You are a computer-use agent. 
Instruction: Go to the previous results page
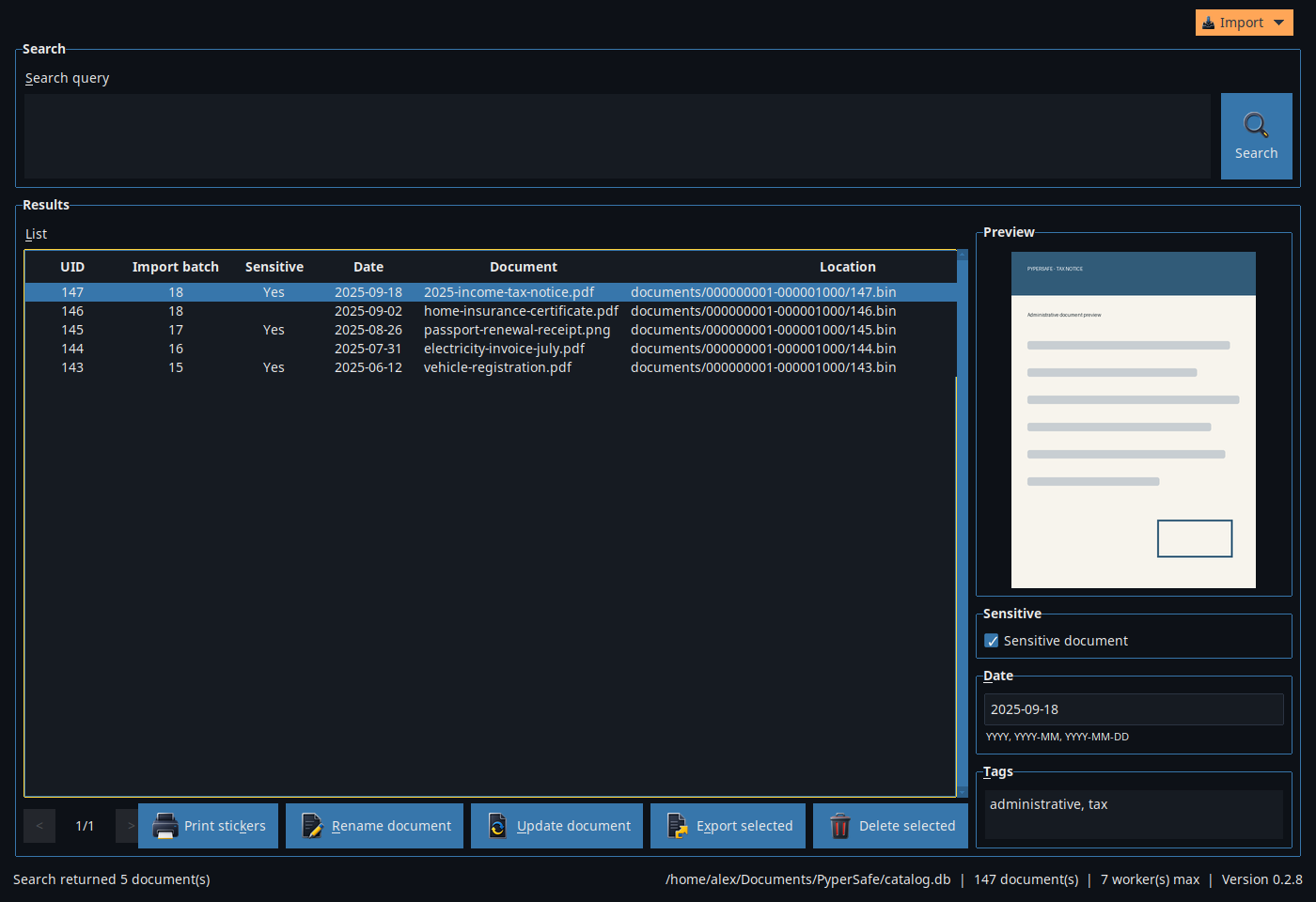pyautogui.click(x=39, y=826)
